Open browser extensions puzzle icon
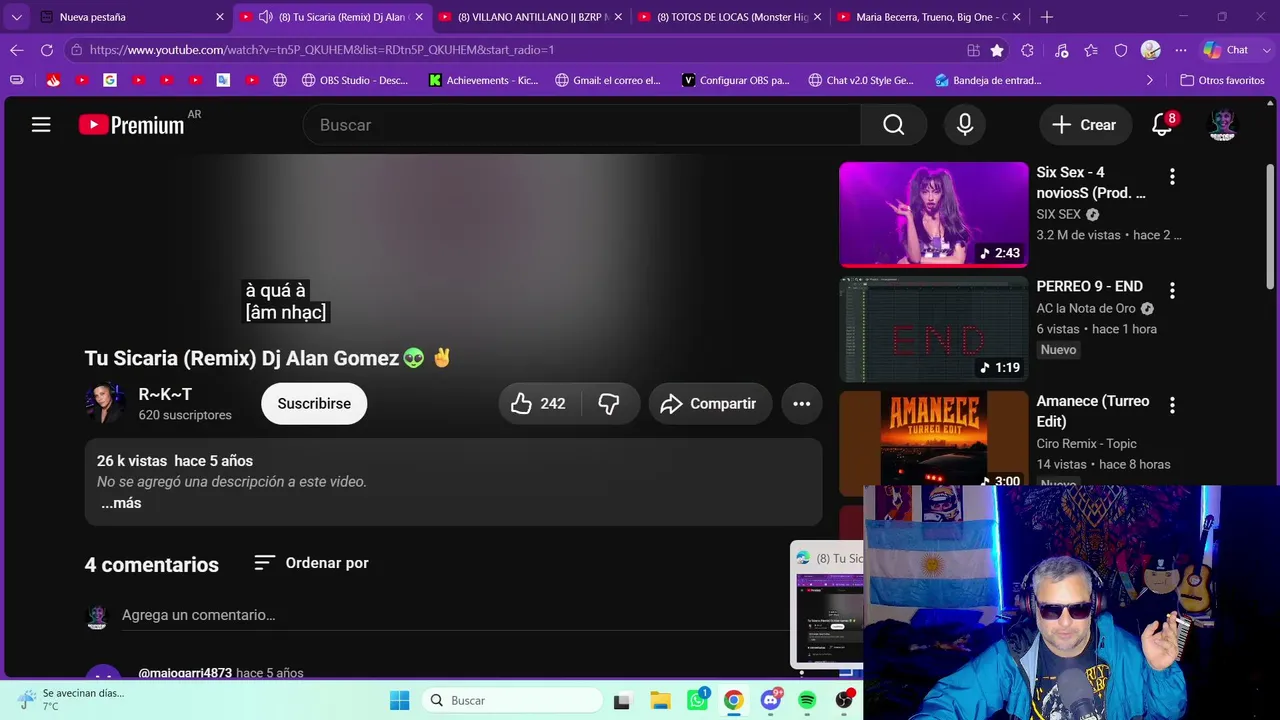Screen dimensions: 1280x720 1027,50
